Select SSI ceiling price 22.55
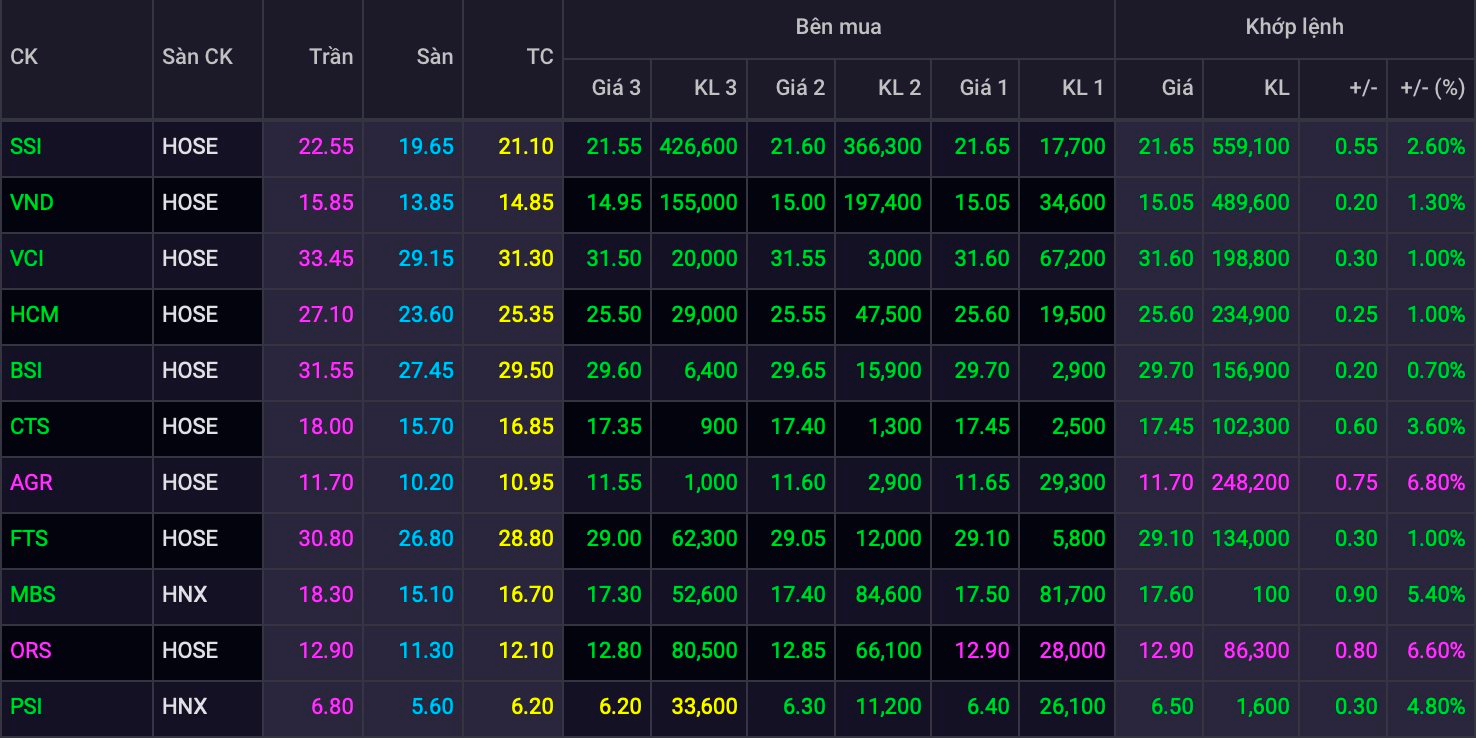 [326, 147]
